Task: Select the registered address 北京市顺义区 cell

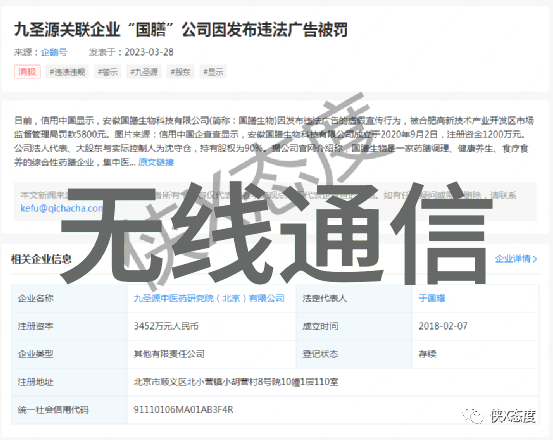Action: click(333, 382)
